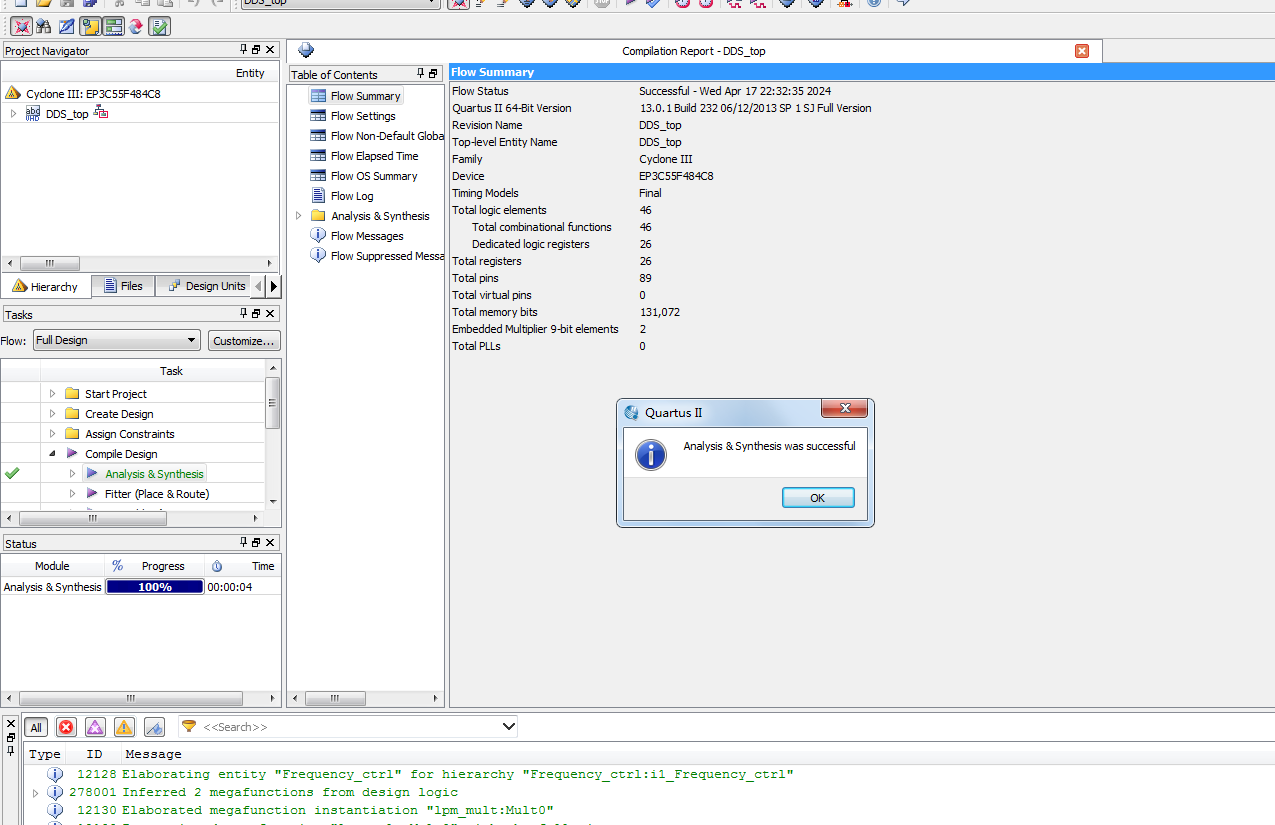This screenshot has width=1275, height=825.
Task: Click the red-blue refresh arrows toolbar icon
Action: click(x=136, y=26)
